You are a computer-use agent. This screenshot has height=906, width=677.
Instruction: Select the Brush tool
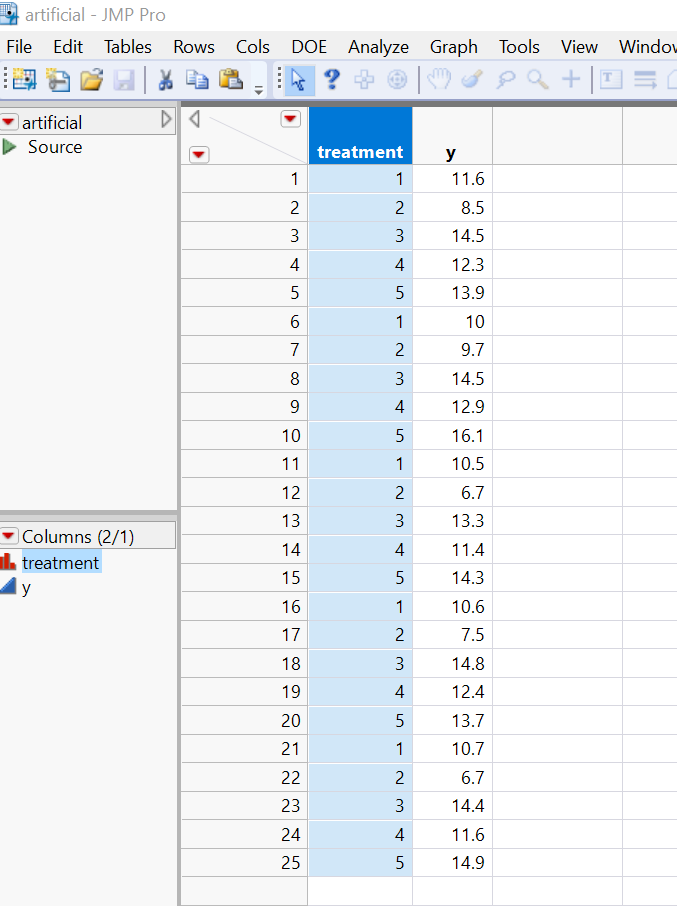point(472,79)
